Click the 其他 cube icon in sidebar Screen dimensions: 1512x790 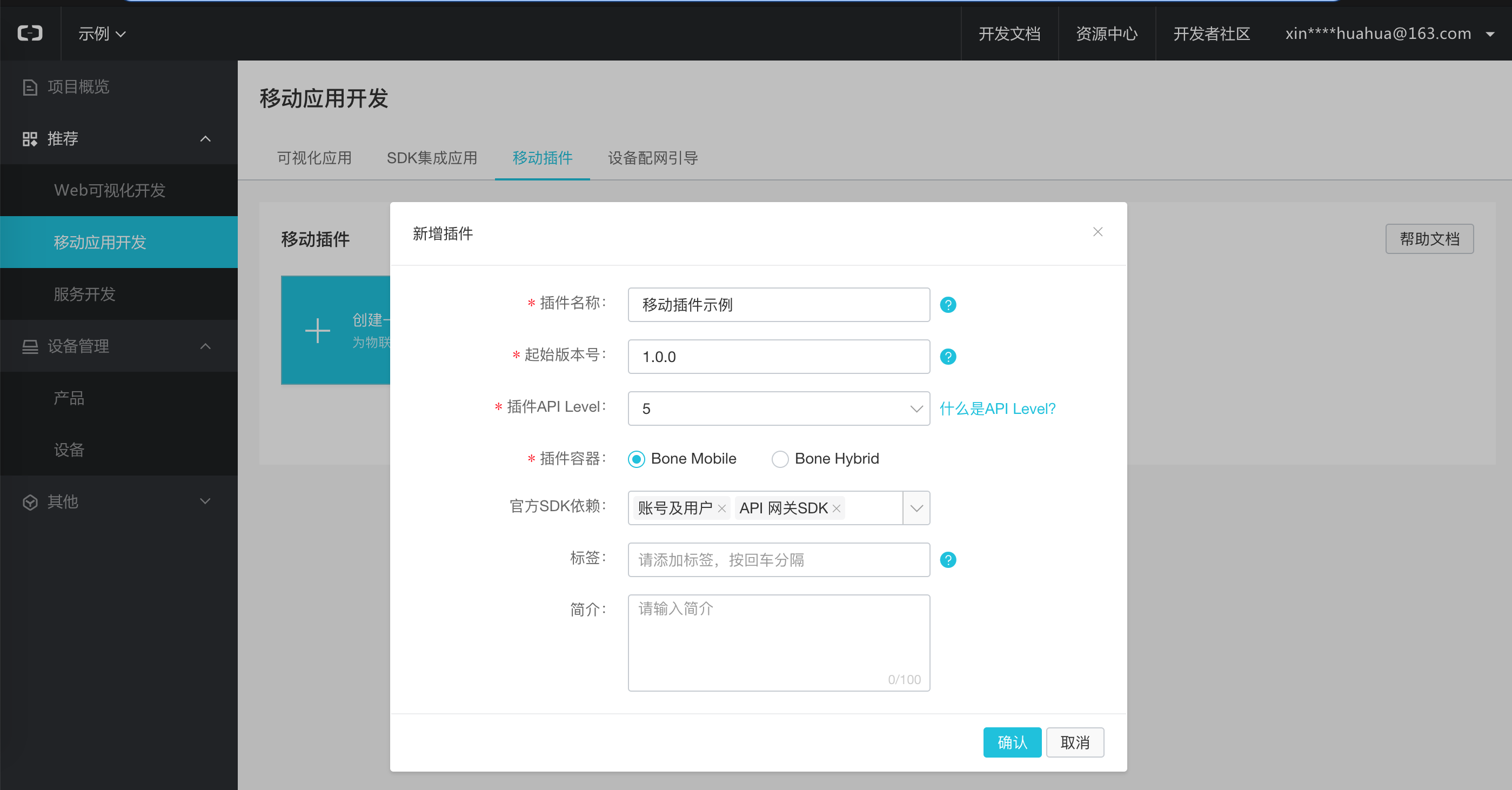point(30,503)
